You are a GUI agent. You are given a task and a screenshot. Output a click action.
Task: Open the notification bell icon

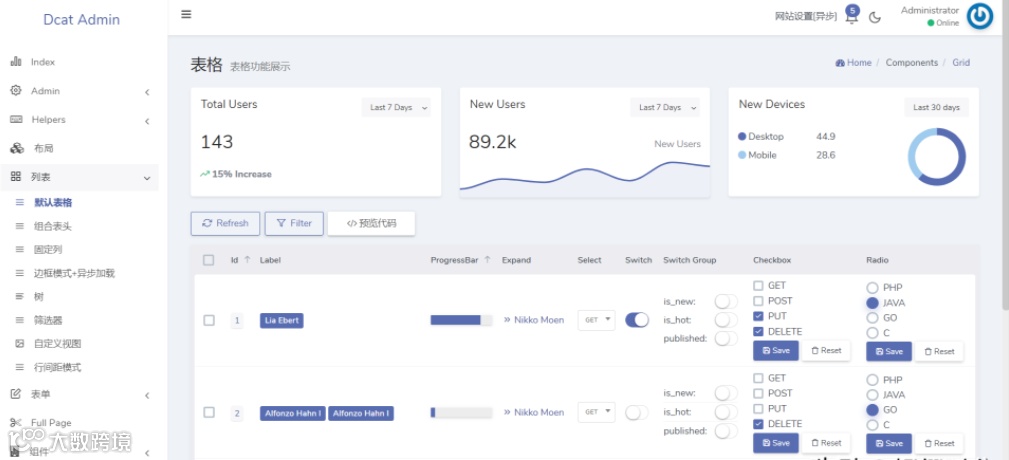[851, 17]
